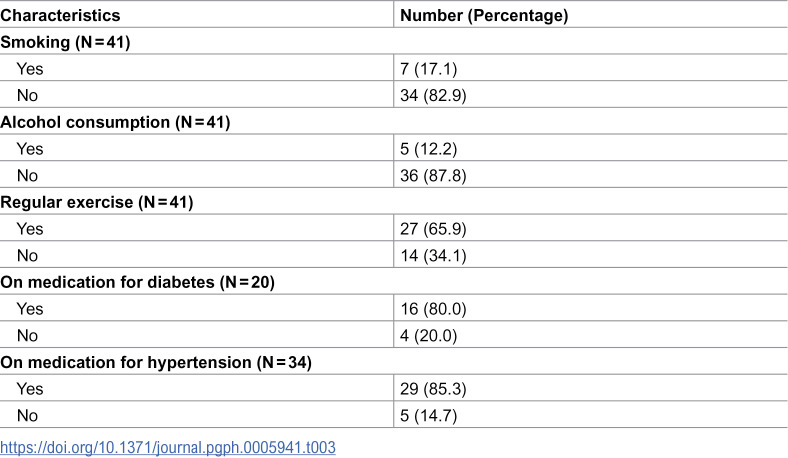788x458 pixels.
Task: Click the 16 (80.0) diabetes medication value
Action: pos(433,308)
